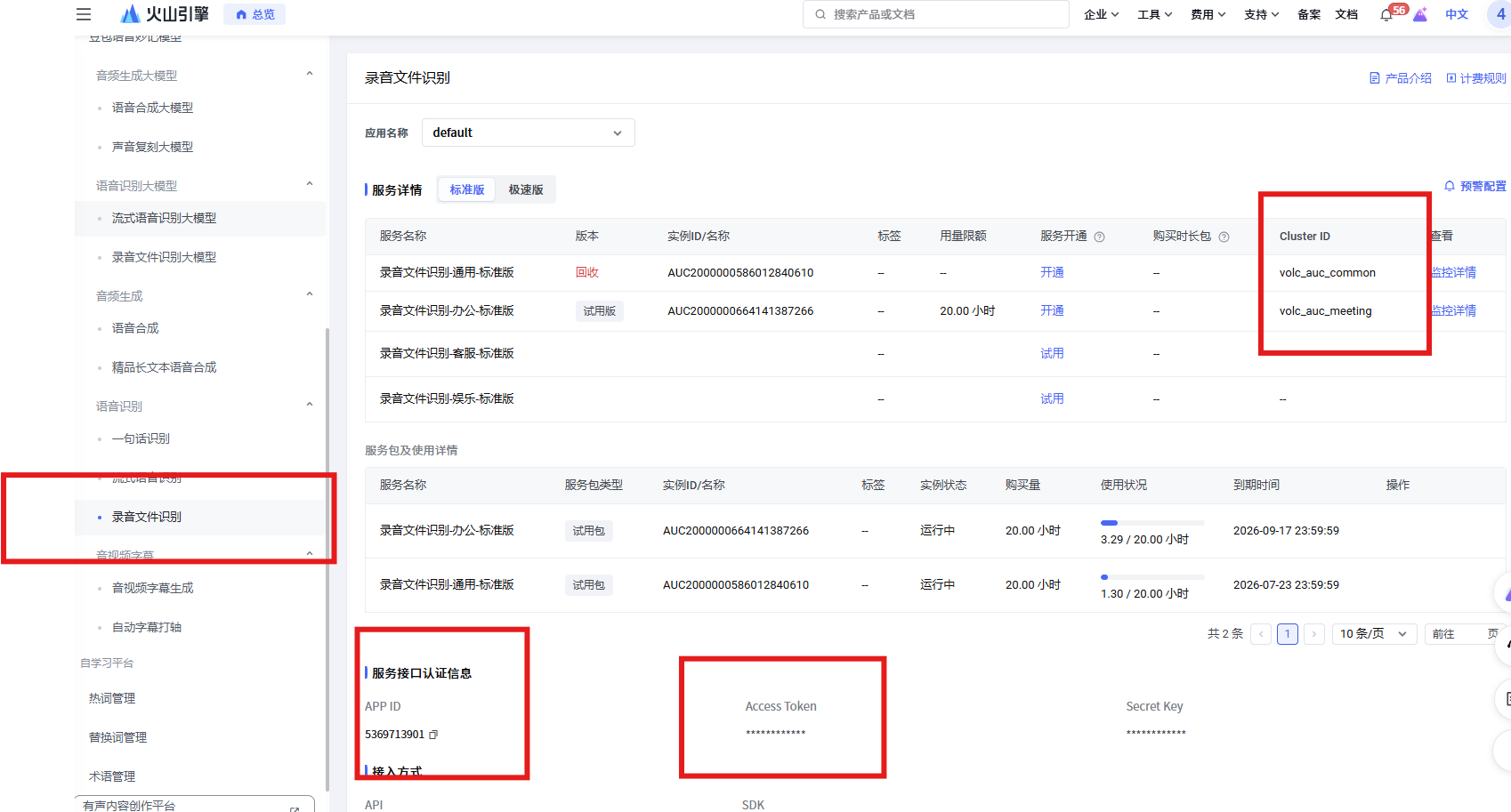Open the 10 条/页 page size dropdown
Screen dimensions: 1511x812
(x=1374, y=634)
